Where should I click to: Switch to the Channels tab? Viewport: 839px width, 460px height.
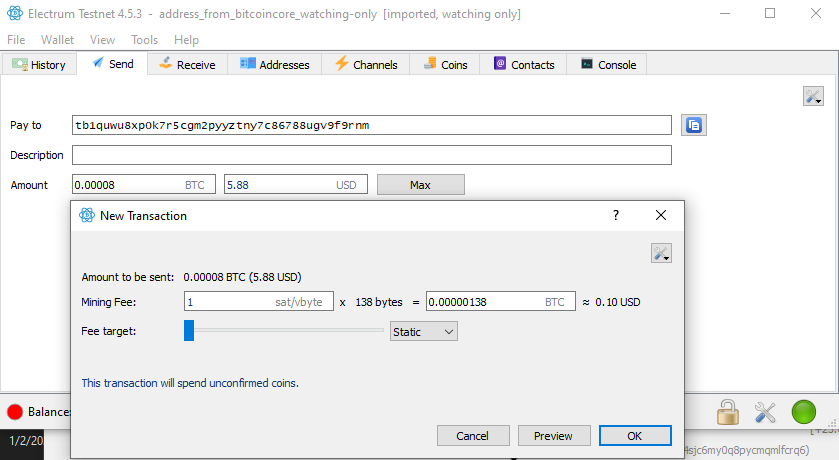click(x=366, y=64)
